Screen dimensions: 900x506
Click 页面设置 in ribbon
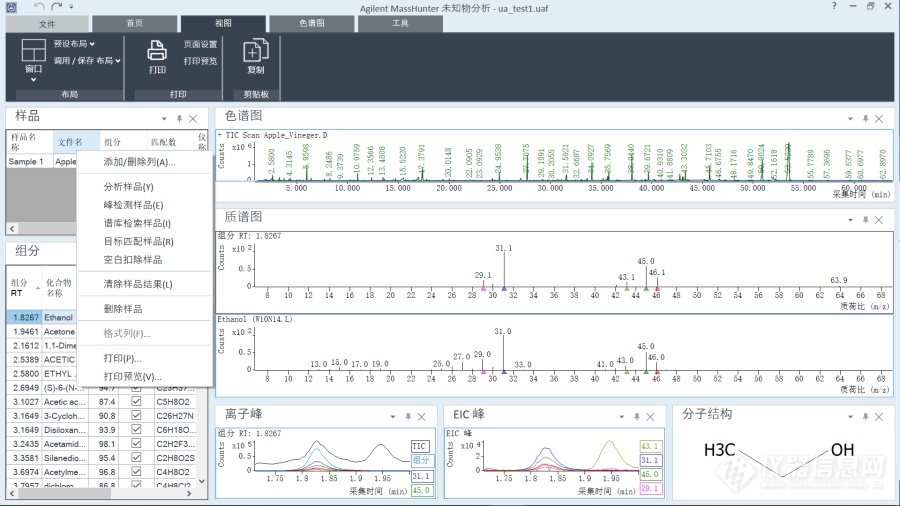pos(200,44)
